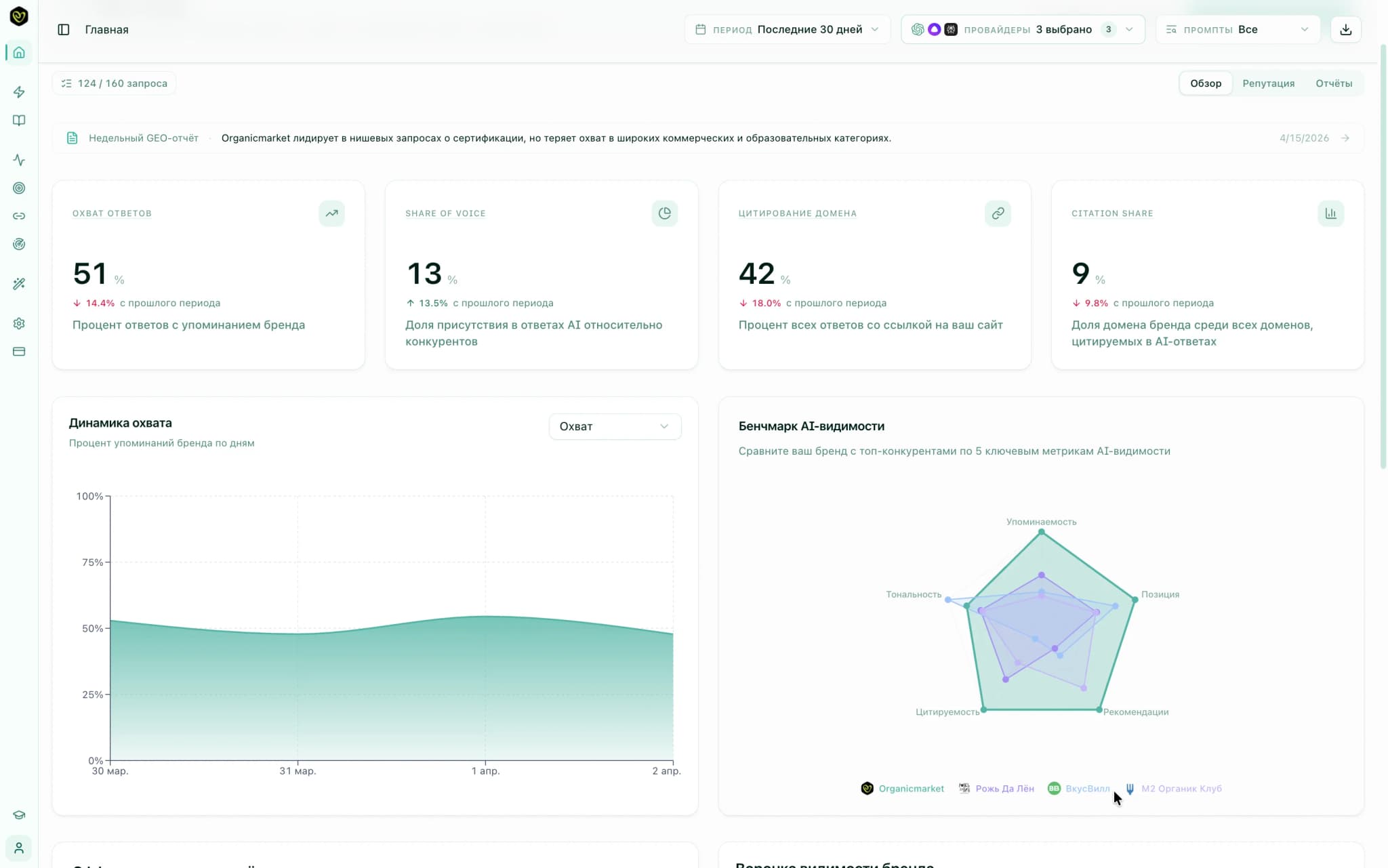Toggle М2 Органик Клуб in legend
The image size is (1388, 868).
pyautogui.click(x=1173, y=788)
